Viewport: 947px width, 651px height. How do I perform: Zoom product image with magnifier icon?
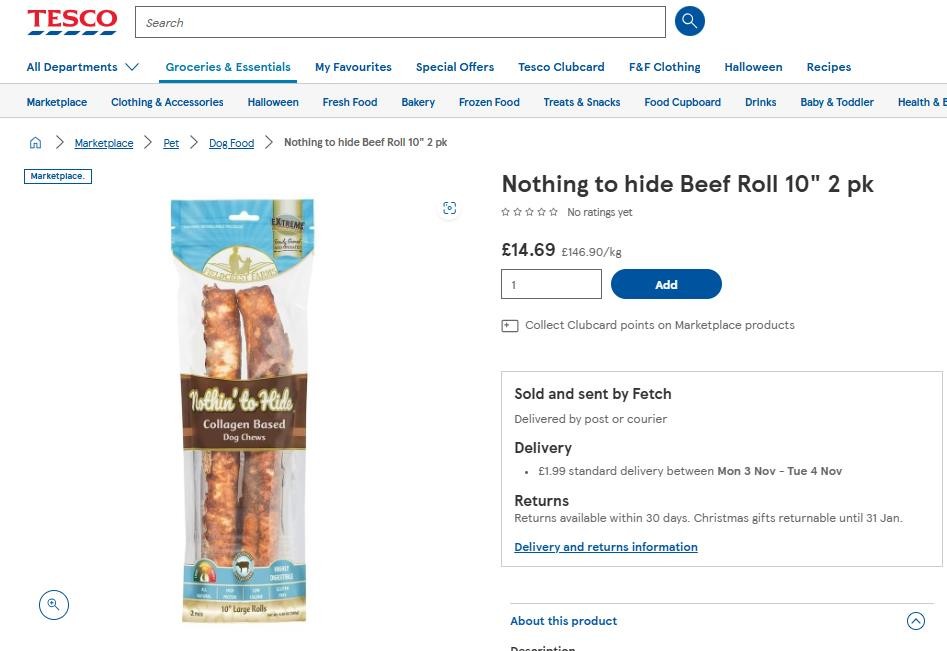54,604
